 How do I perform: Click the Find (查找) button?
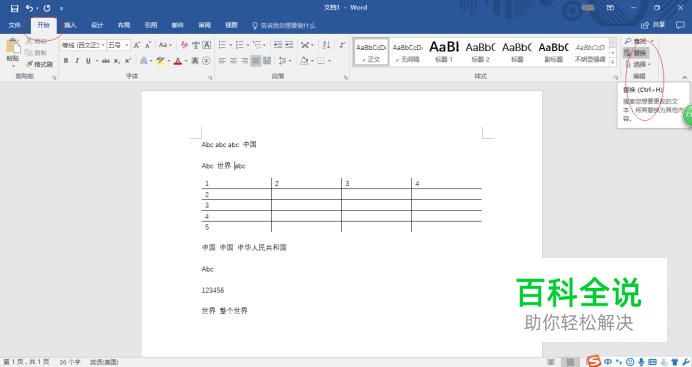[x=636, y=41]
